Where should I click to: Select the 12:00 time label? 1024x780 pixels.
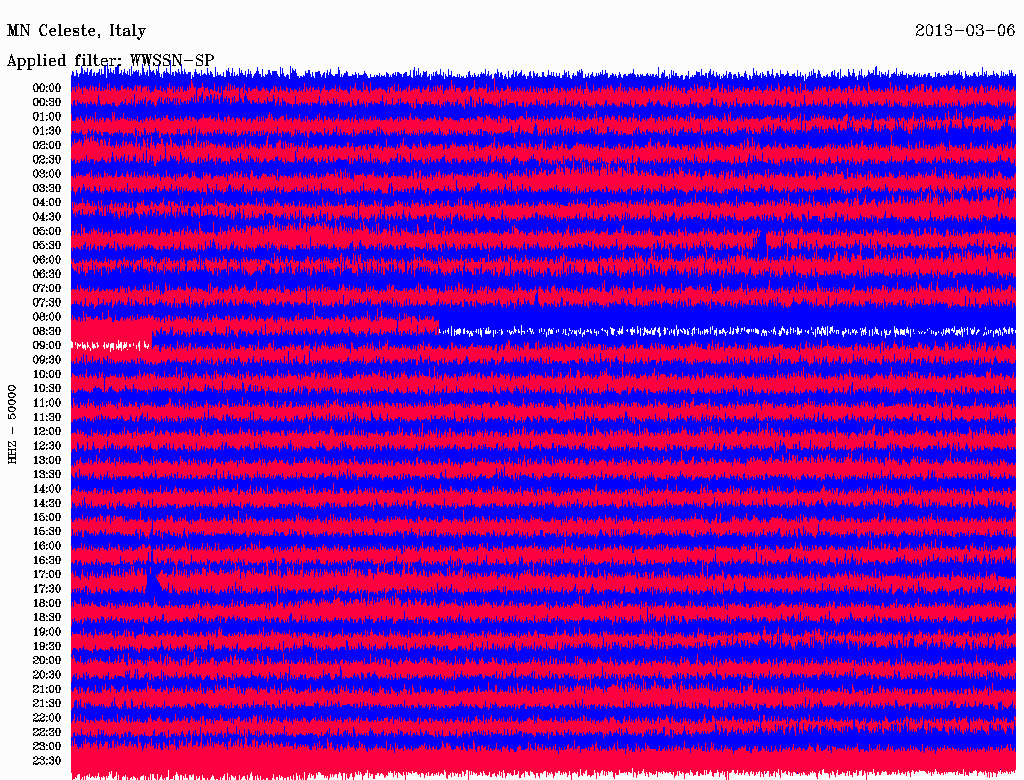pyautogui.click(x=47, y=431)
